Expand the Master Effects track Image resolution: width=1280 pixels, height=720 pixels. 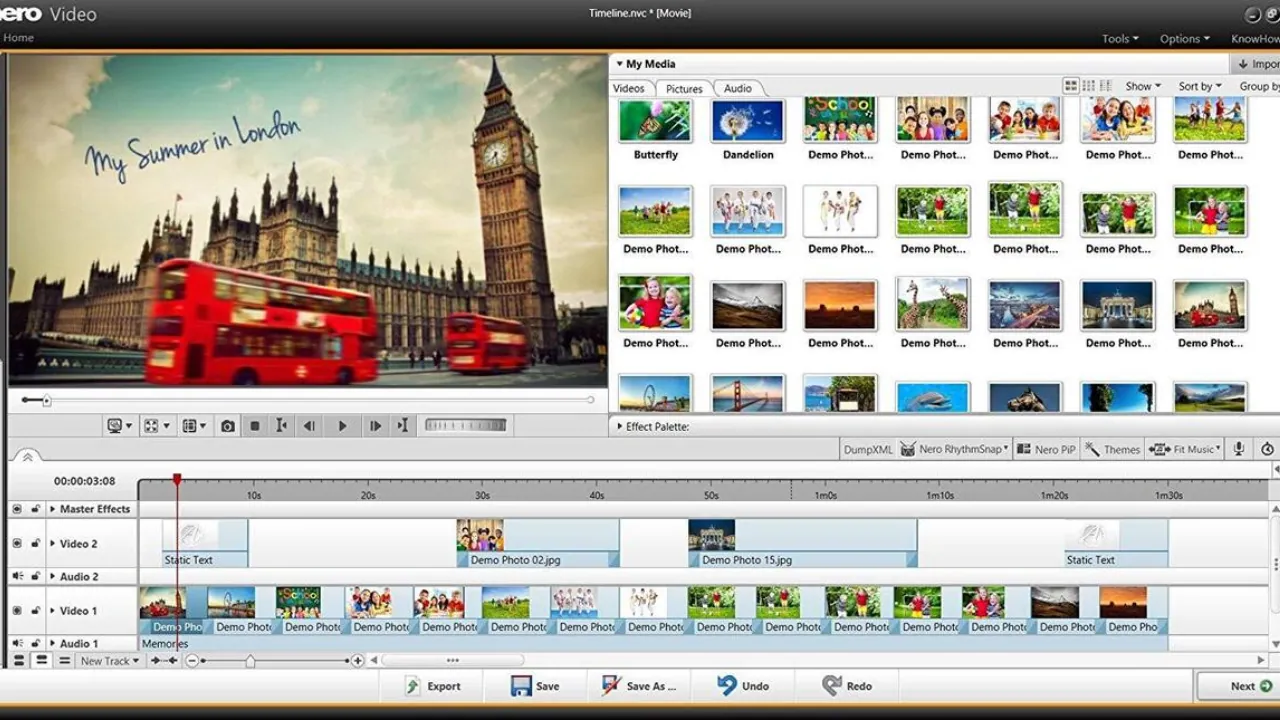53,509
